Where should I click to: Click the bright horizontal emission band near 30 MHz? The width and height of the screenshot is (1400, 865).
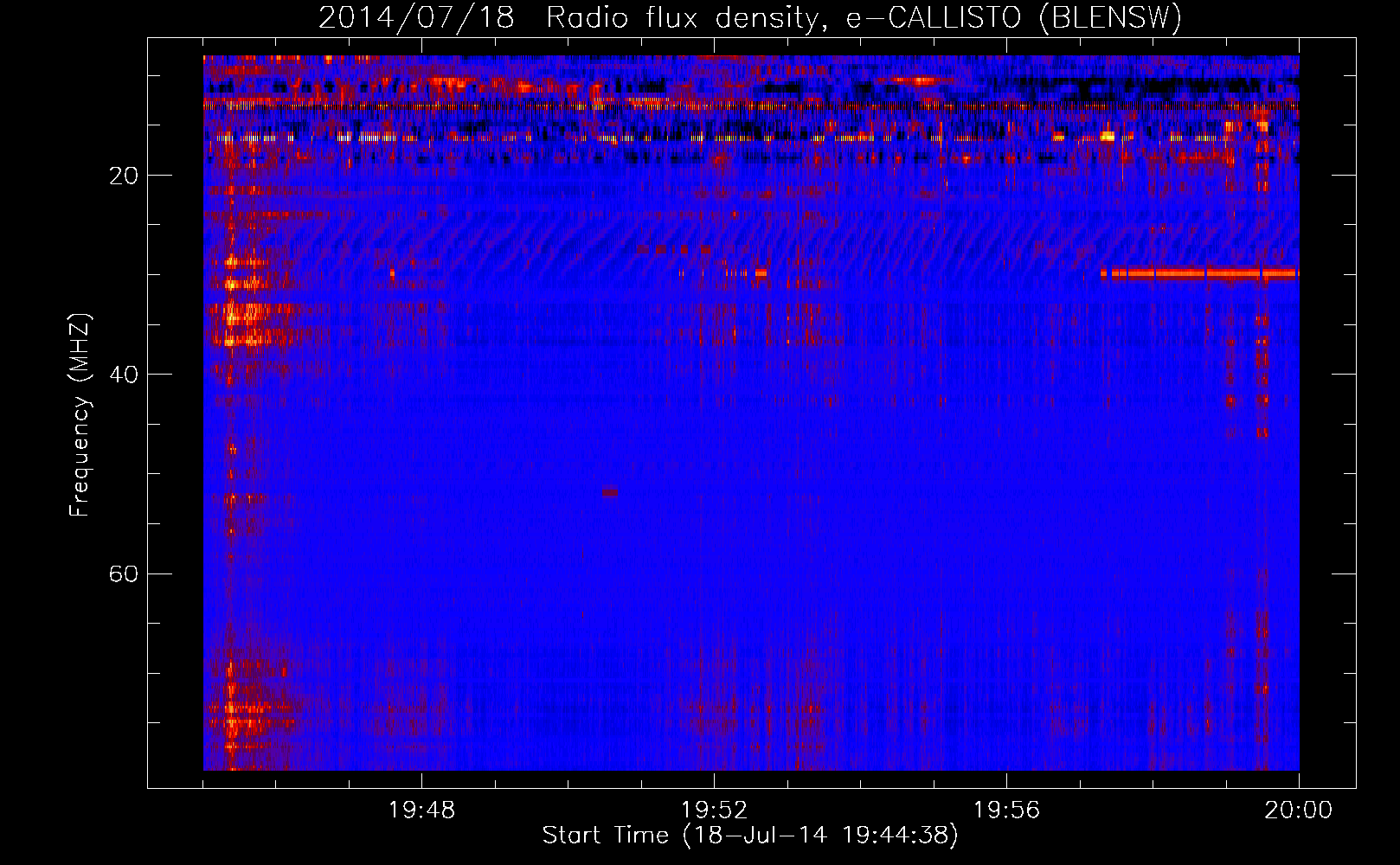[x=1199, y=273]
